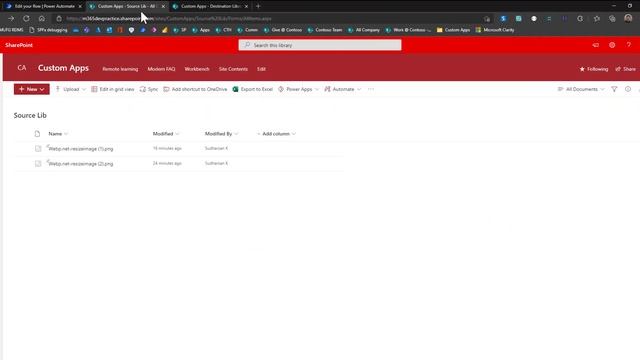Go to Remote learning navigation link
Image resolution: width=640 pixels, height=360 pixels.
pyautogui.click(x=120, y=69)
